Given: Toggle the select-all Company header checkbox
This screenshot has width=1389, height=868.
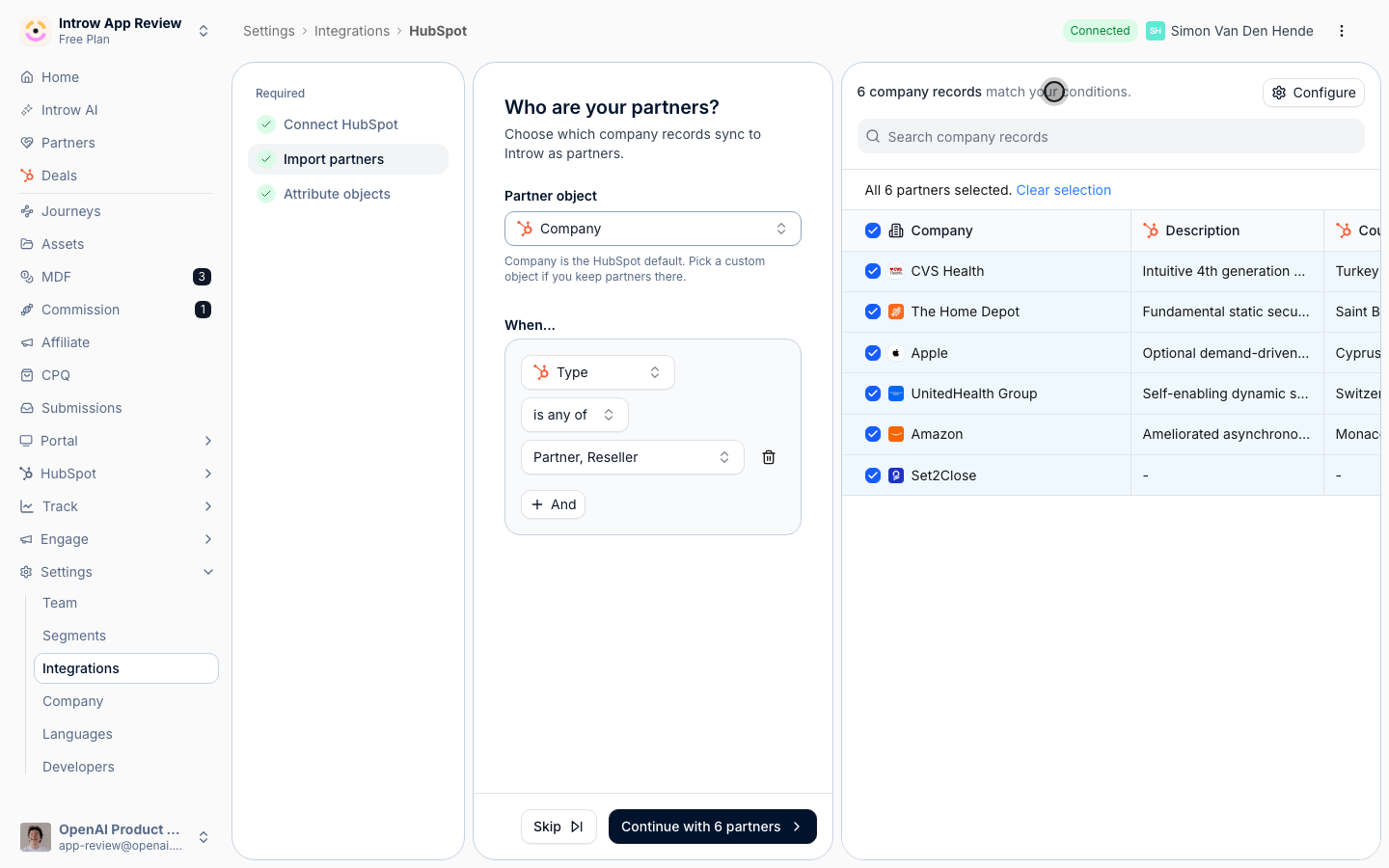Looking at the screenshot, I should [x=873, y=231].
